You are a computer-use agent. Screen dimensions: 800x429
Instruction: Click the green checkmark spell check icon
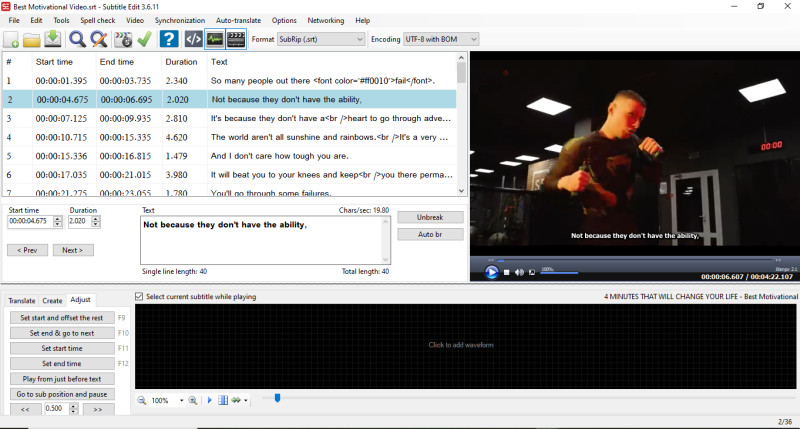point(145,40)
